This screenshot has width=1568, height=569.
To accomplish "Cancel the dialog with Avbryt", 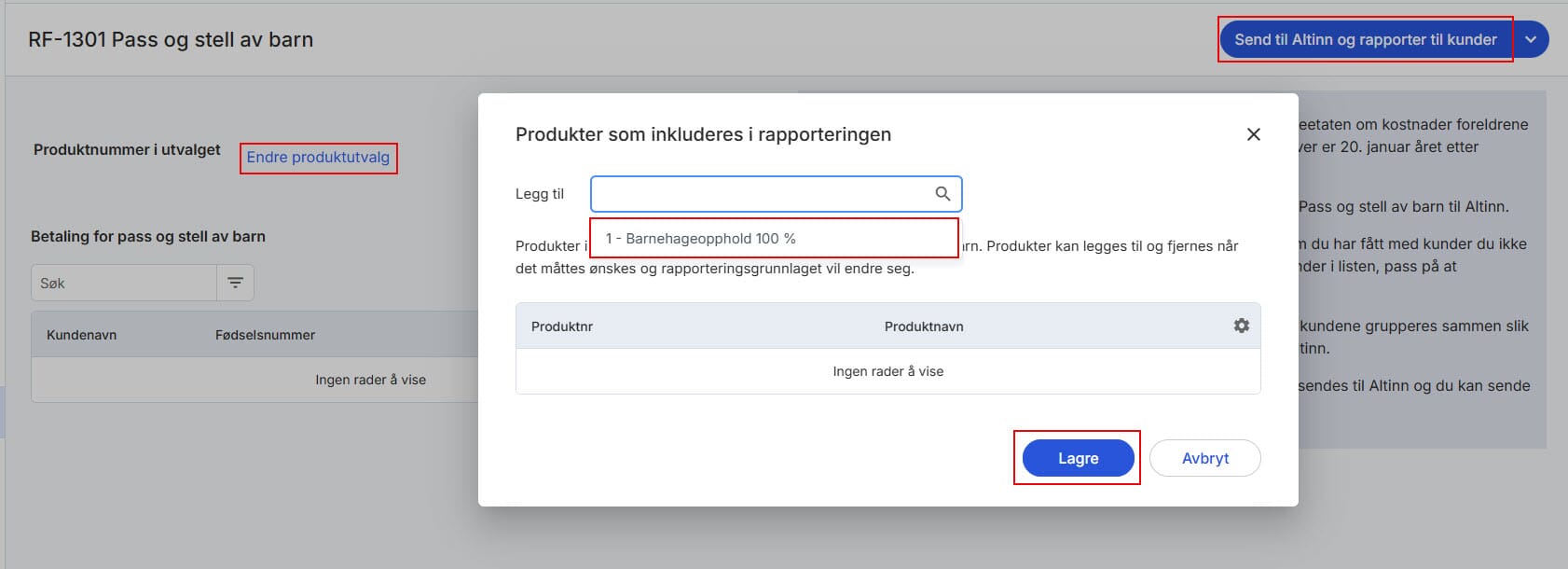I will (1204, 458).
